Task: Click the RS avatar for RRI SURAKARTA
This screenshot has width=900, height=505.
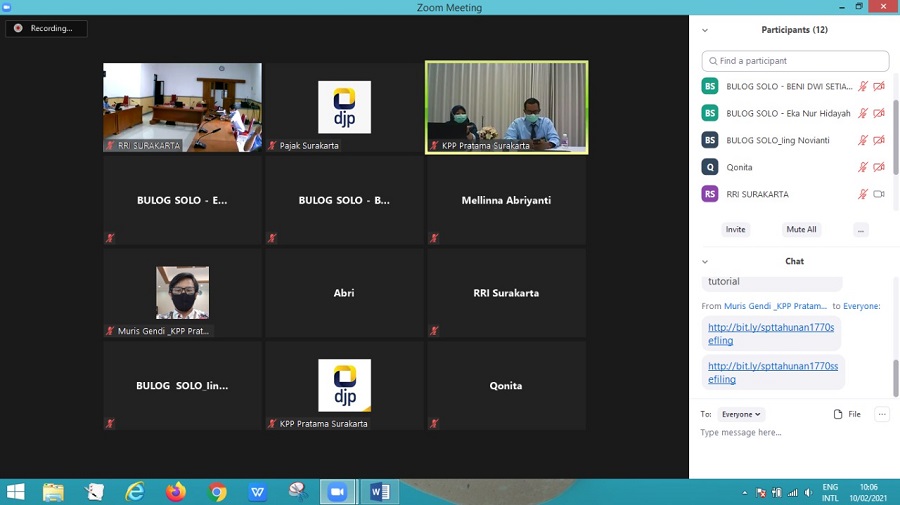Action: pyautogui.click(x=710, y=194)
